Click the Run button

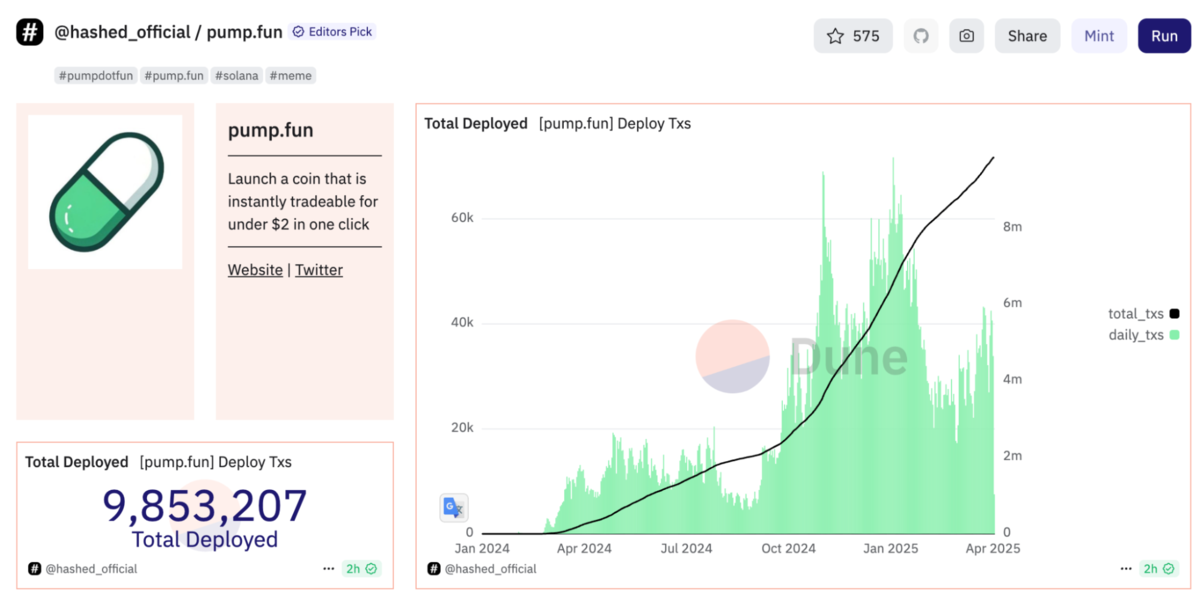coord(1164,36)
